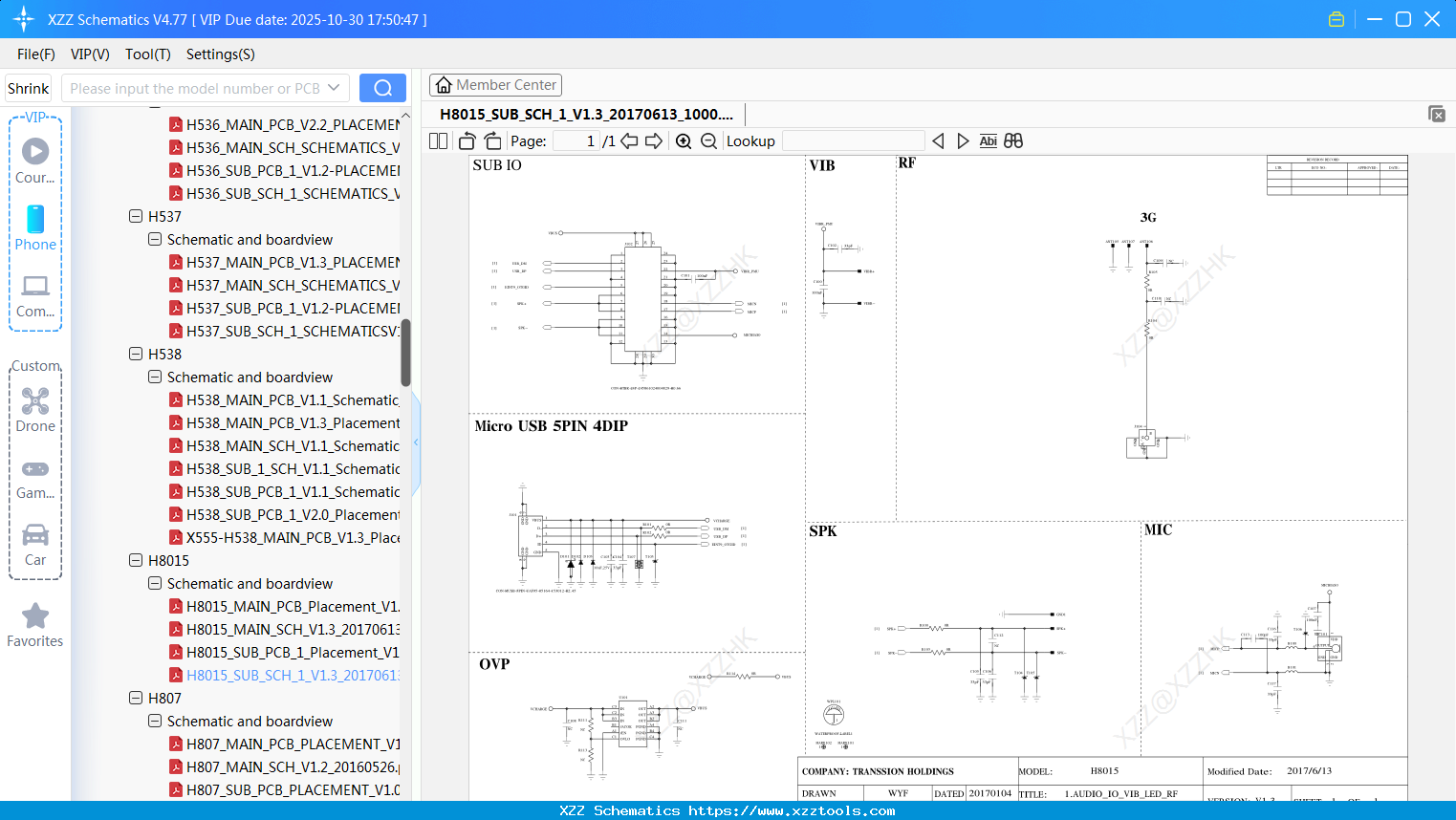Collapse the left file tree panel
Viewport: 1456px width, 820px height.
tap(415, 442)
